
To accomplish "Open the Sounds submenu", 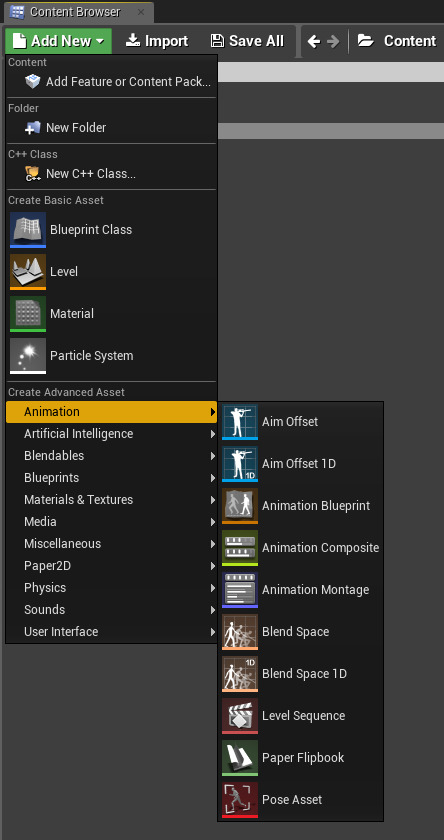I will pos(111,610).
